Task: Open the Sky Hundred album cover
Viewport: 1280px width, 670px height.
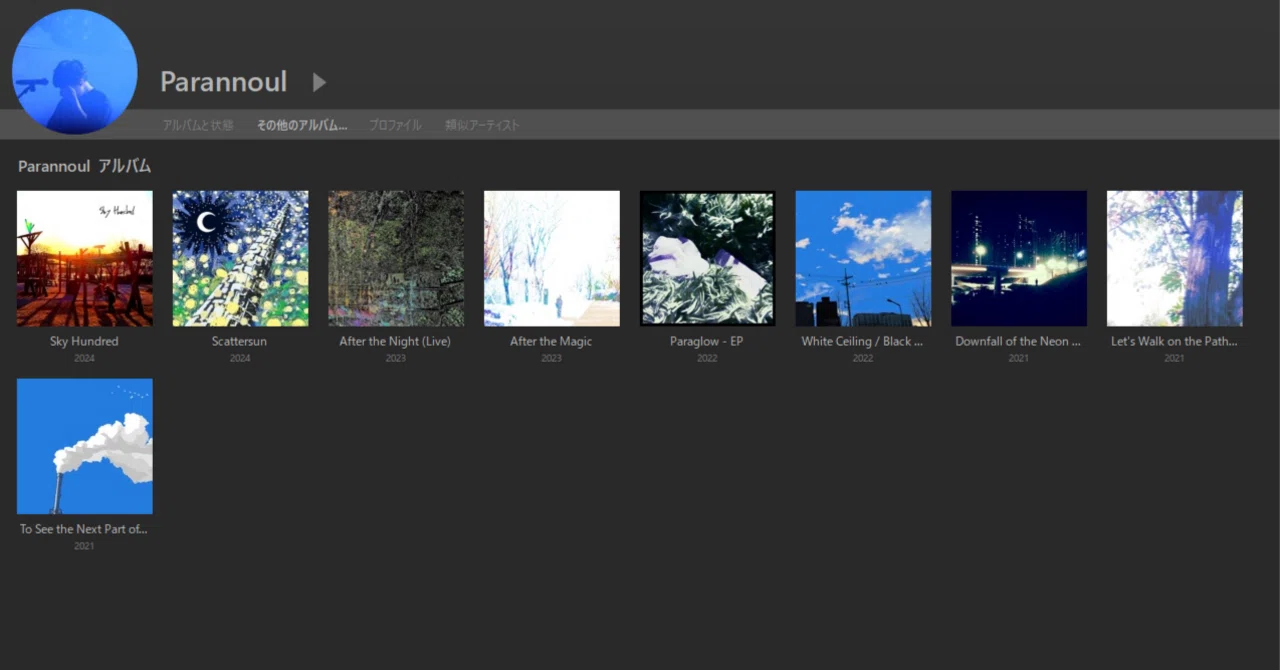Action: (x=85, y=258)
